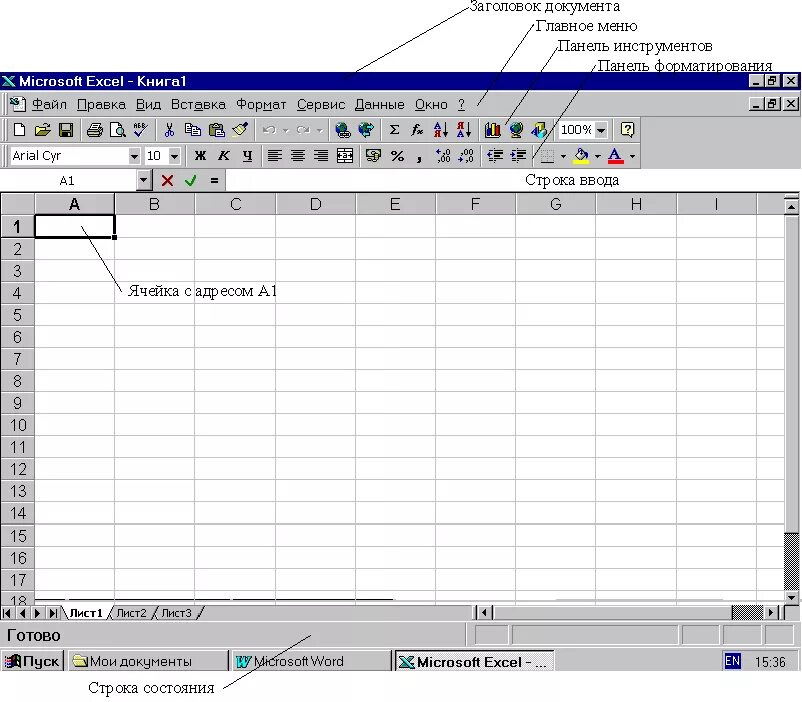The height and width of the screenshot is (702, 802).
Task: Open a file with the Open folder icon
Action: pos(42,130)
